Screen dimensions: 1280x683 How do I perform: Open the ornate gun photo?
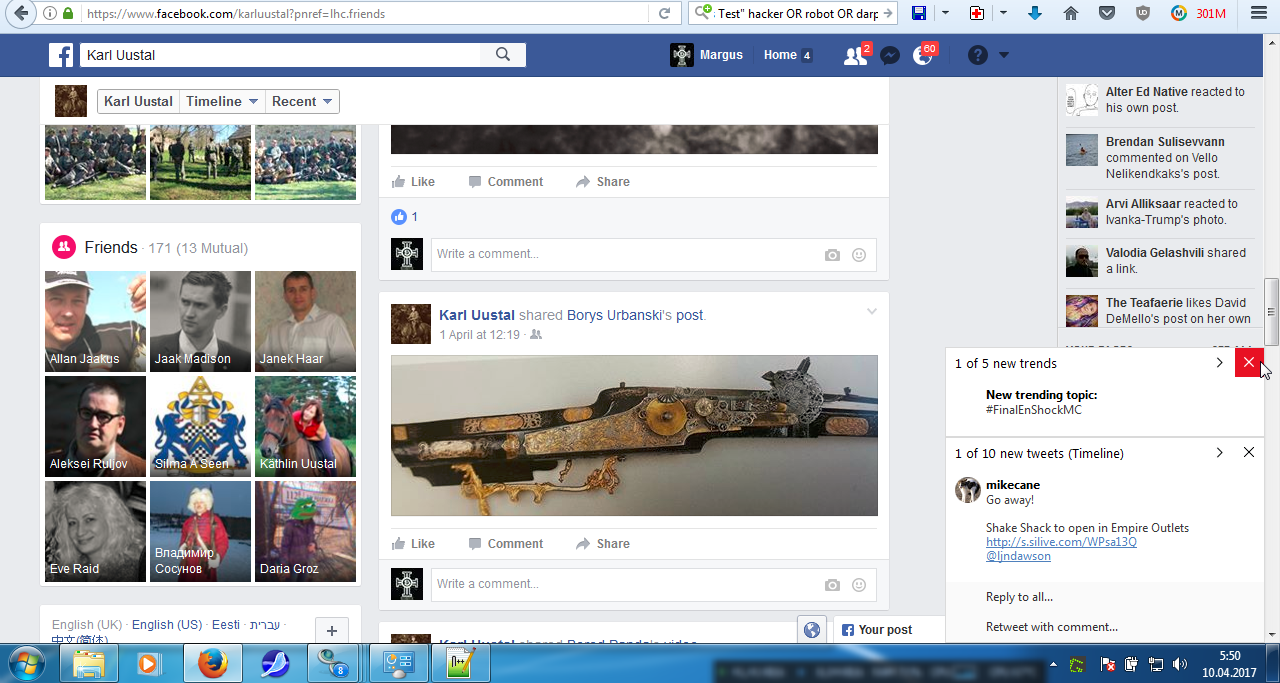[634, 435]
